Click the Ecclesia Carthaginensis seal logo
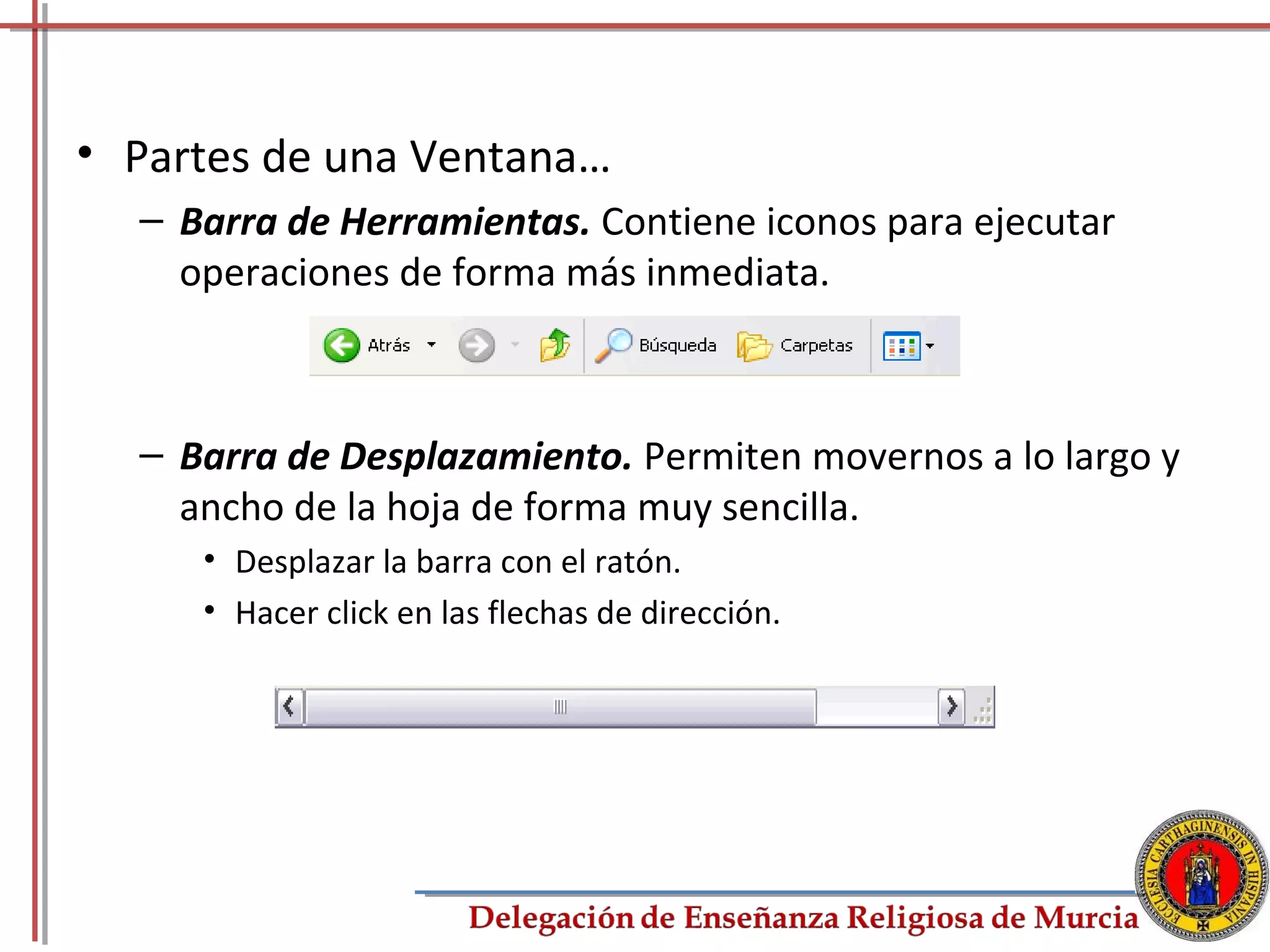 [x=1201, y=876]
